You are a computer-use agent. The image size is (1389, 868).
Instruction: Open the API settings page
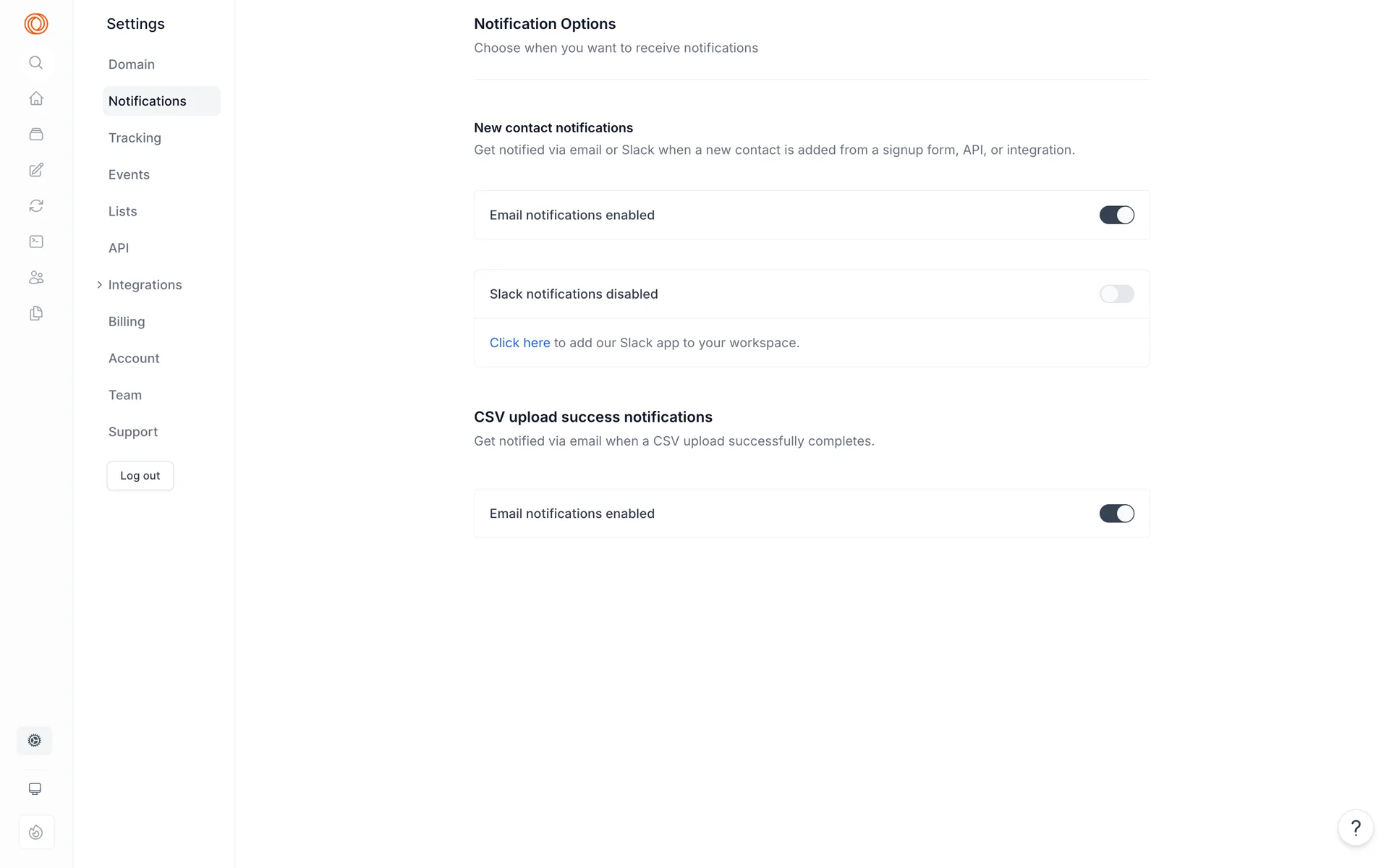click(x=119, y=248)
